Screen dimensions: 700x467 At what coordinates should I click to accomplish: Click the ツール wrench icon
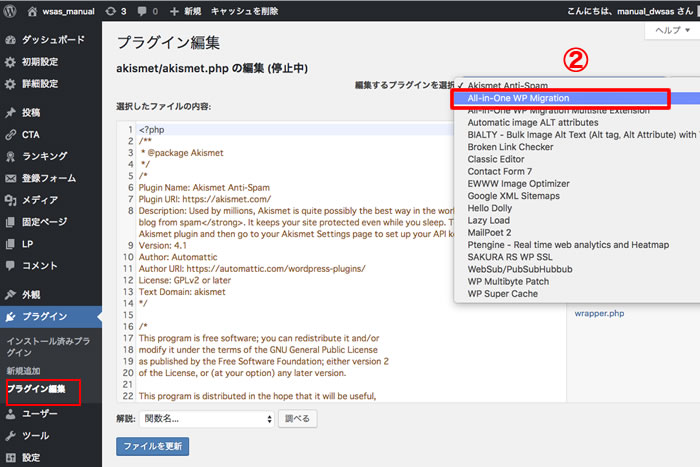(10, 436)
